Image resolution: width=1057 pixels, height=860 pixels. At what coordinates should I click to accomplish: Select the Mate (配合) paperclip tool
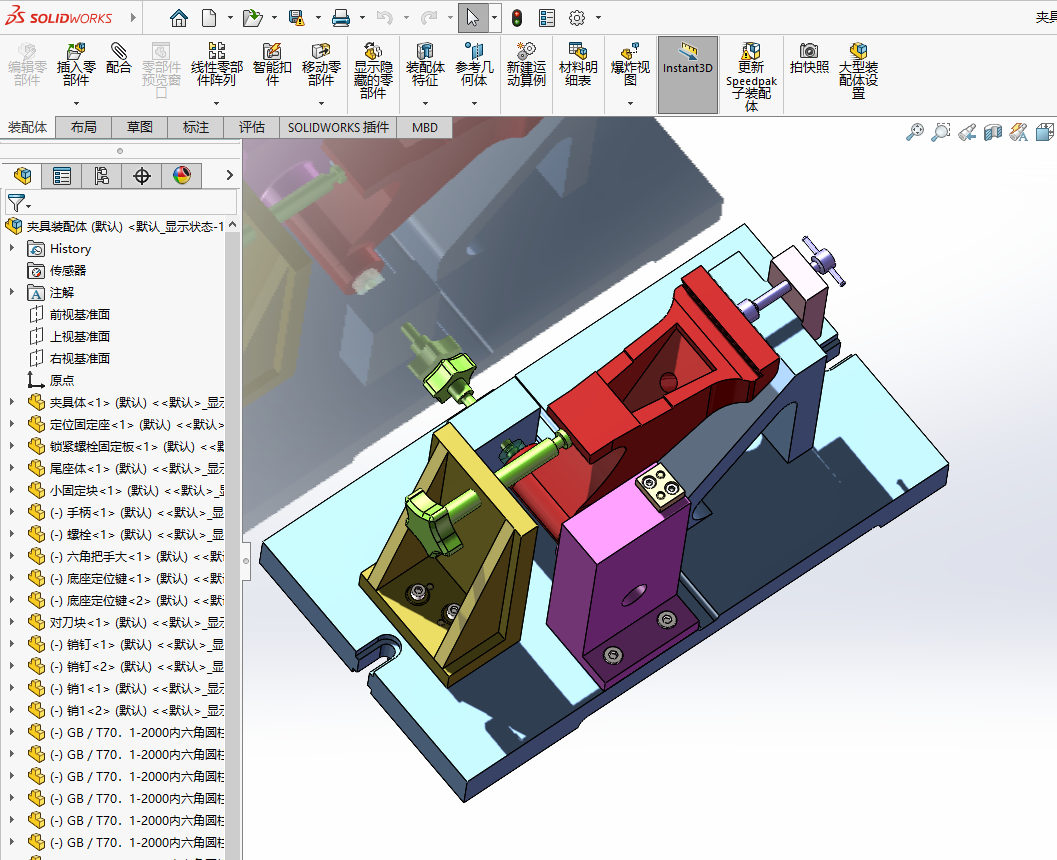click(119, 59)
